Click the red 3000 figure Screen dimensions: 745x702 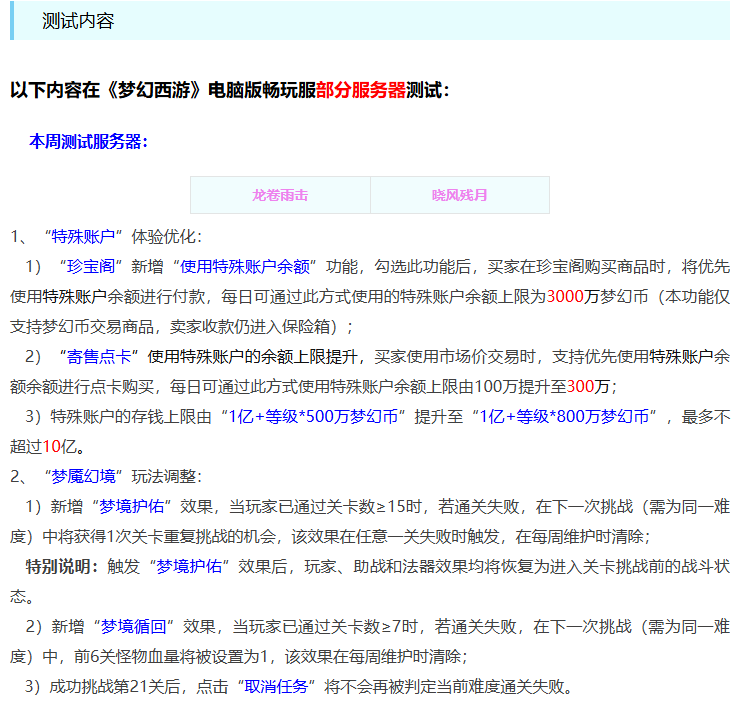565,296
